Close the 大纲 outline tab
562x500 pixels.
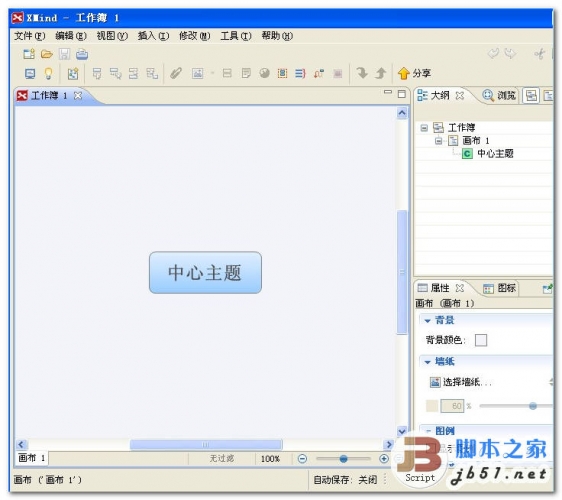tap(460, 96)
